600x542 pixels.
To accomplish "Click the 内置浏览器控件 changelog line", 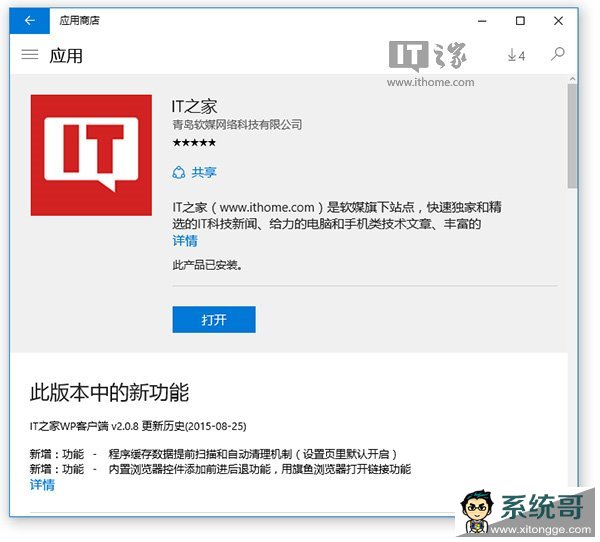I will pos(220,469).
